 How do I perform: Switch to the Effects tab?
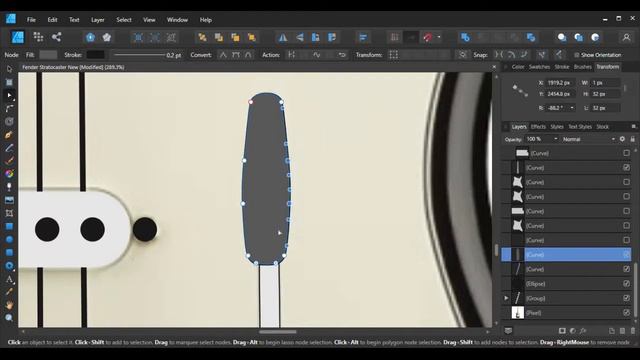click(x=538, y=127)
